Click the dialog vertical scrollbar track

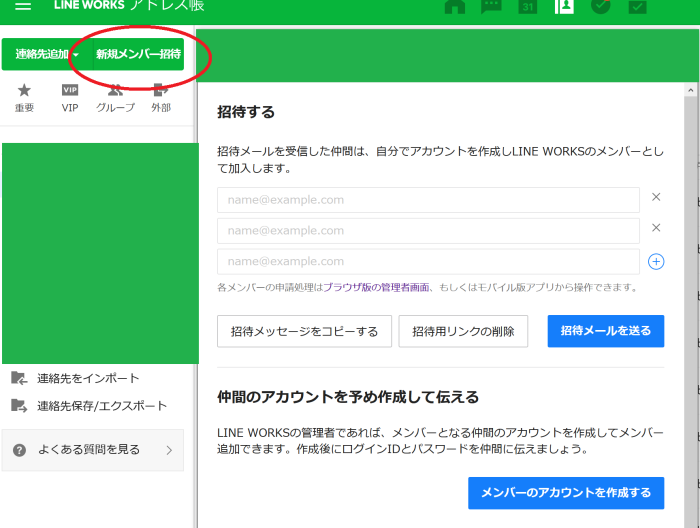click(691, 312)
